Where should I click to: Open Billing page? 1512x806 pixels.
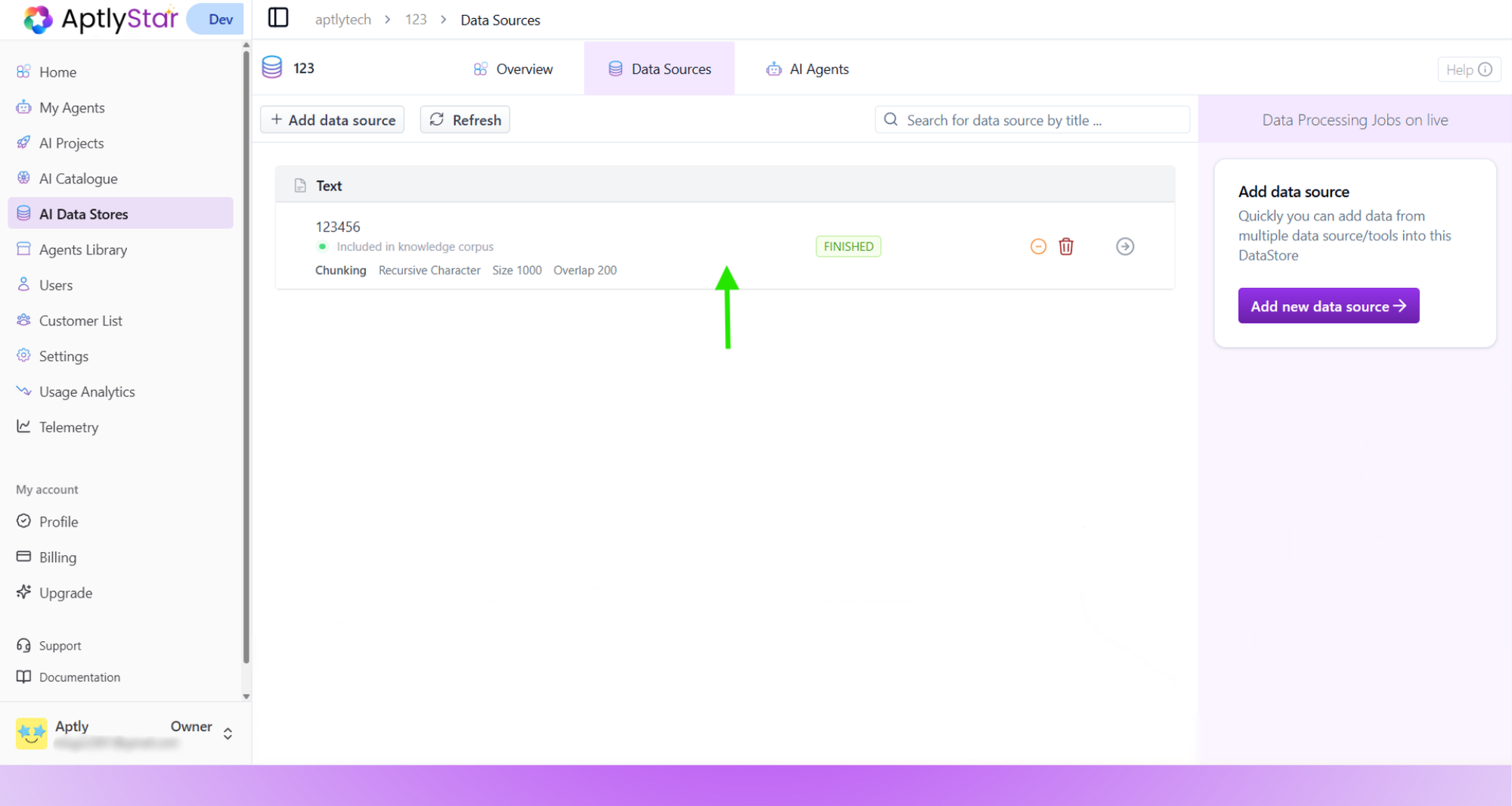pyautogui.click(x=121, y=557)
